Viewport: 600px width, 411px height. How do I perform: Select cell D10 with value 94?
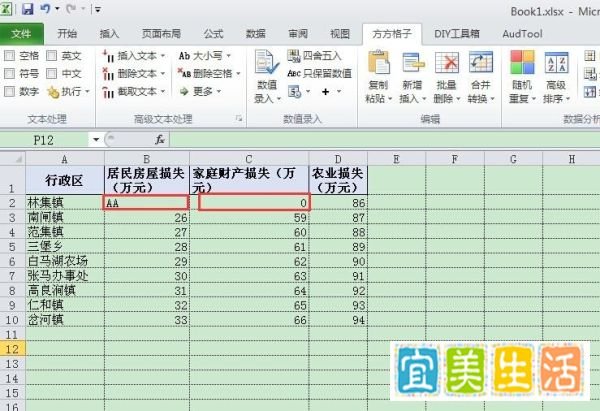pyautogui.click(x=338, y=320)
